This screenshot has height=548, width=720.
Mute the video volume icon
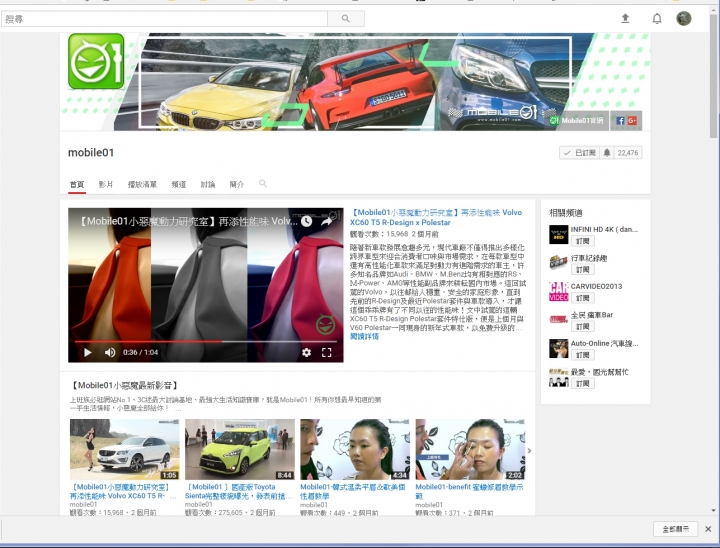(x=110, y=352)
